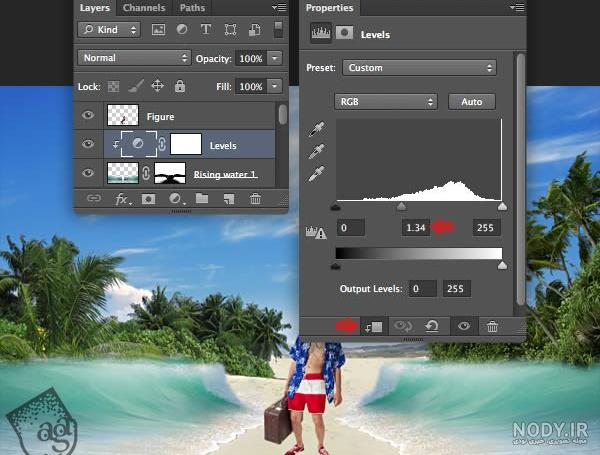Click the output white slider handle
This screenshot has height=455, width=600.
(x=502, y=265)
